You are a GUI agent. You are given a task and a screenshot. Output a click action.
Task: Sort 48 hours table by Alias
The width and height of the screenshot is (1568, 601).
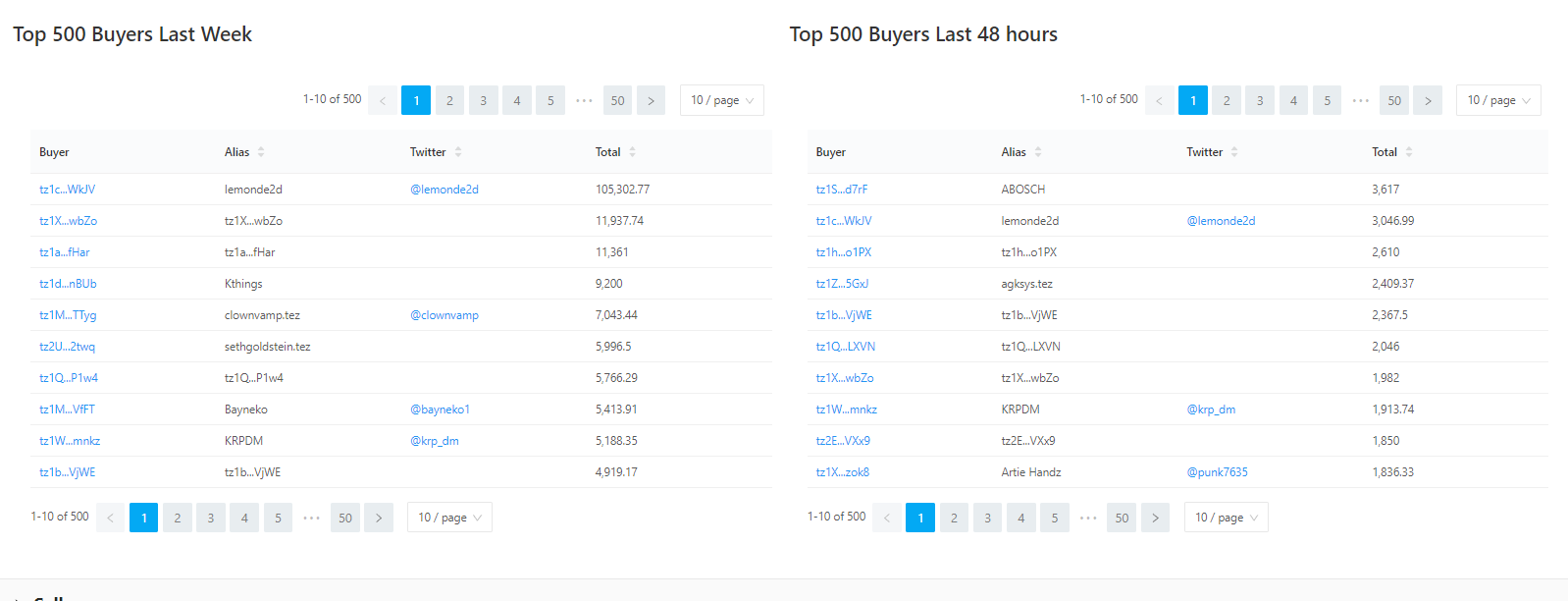pos(1020,152)
